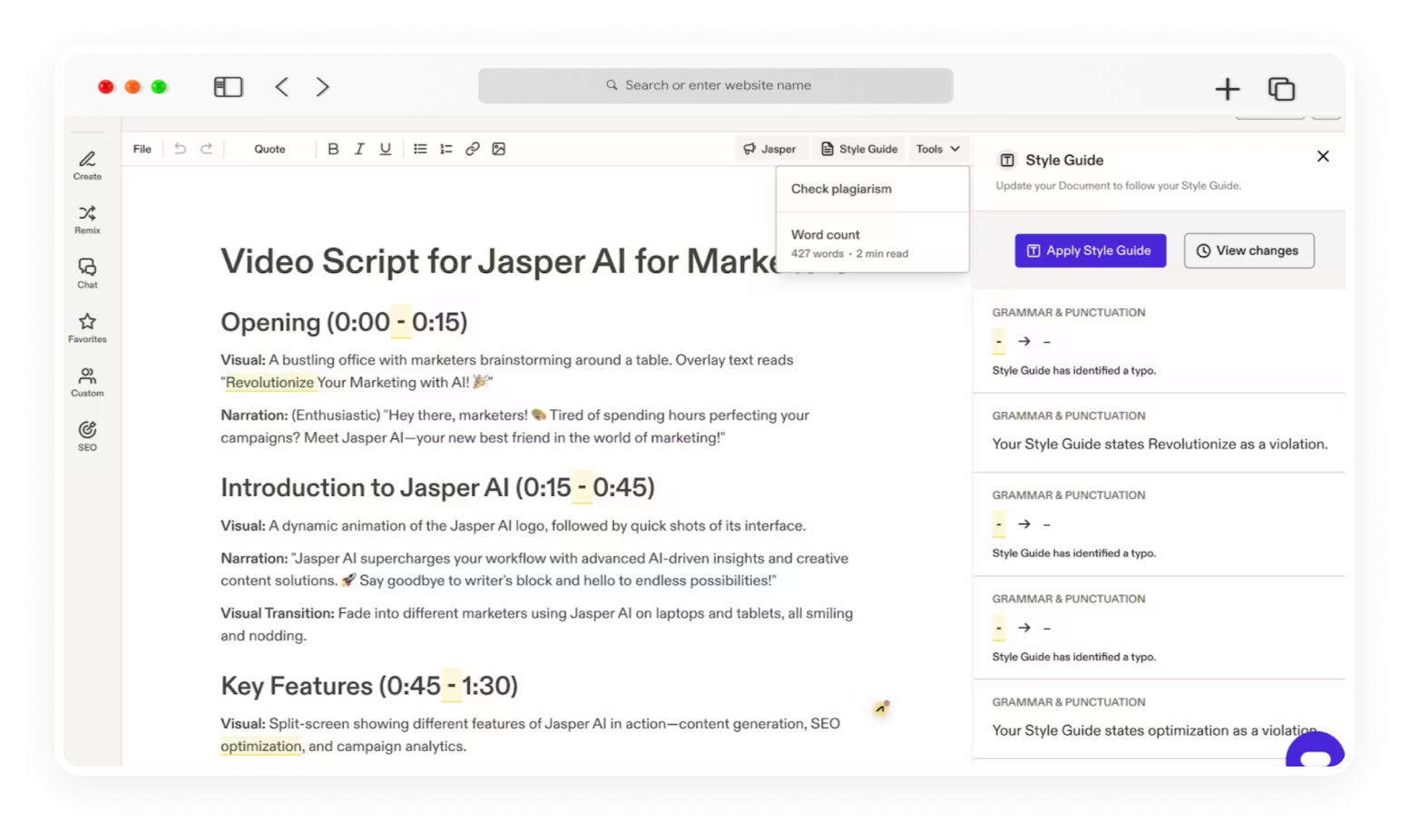Open the Chat sidebar icon
Screen dimensions: 1409x840
(x=87, y=273)
